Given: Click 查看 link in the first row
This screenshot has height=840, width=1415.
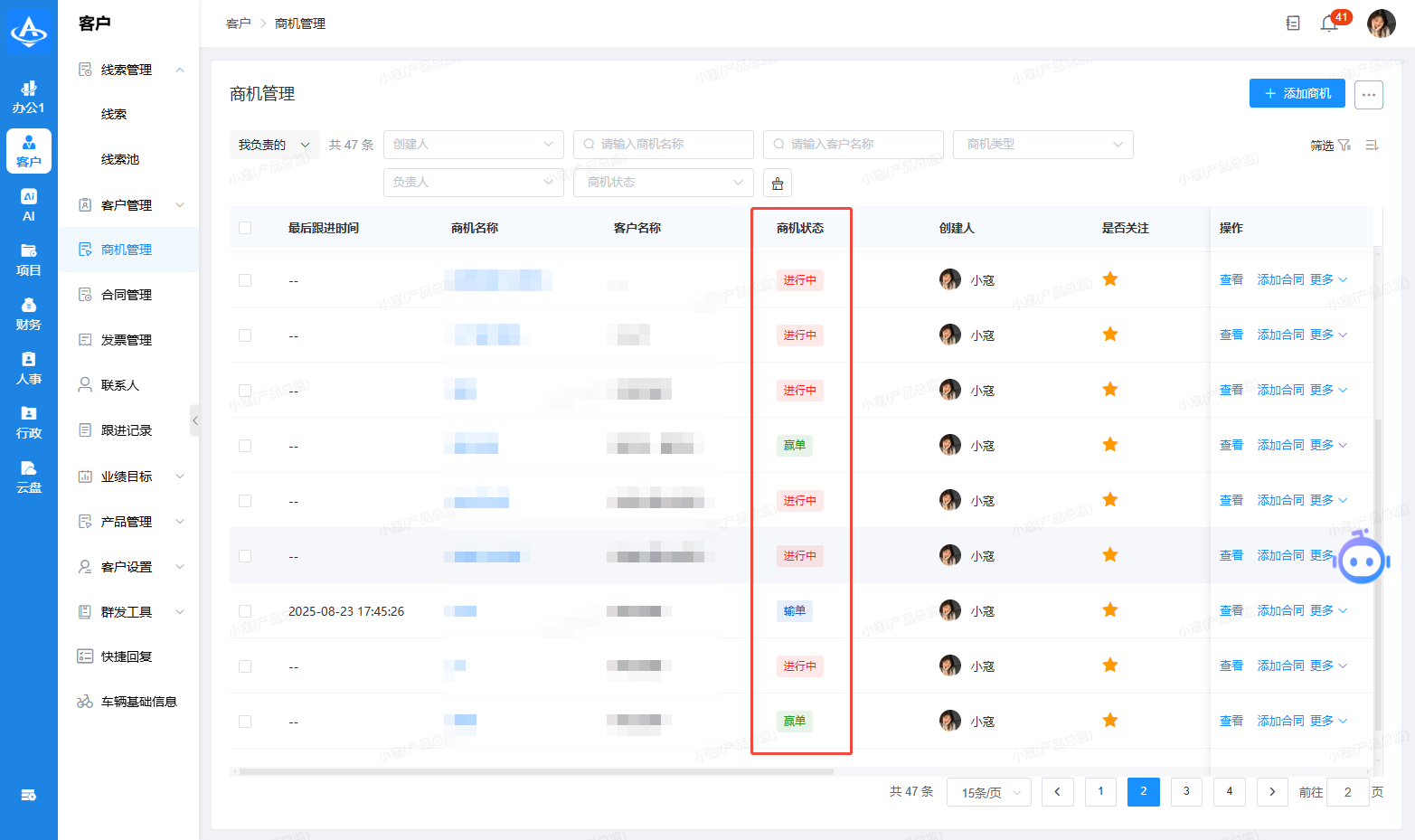Looking at the screenshot, I should pos(1231,280).
